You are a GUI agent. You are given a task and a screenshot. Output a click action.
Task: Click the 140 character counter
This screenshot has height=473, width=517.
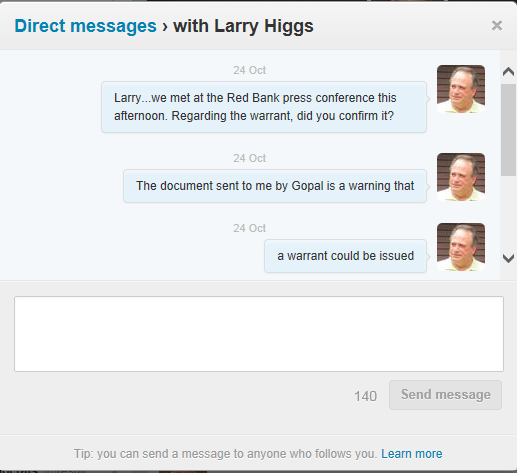point(365,396)
